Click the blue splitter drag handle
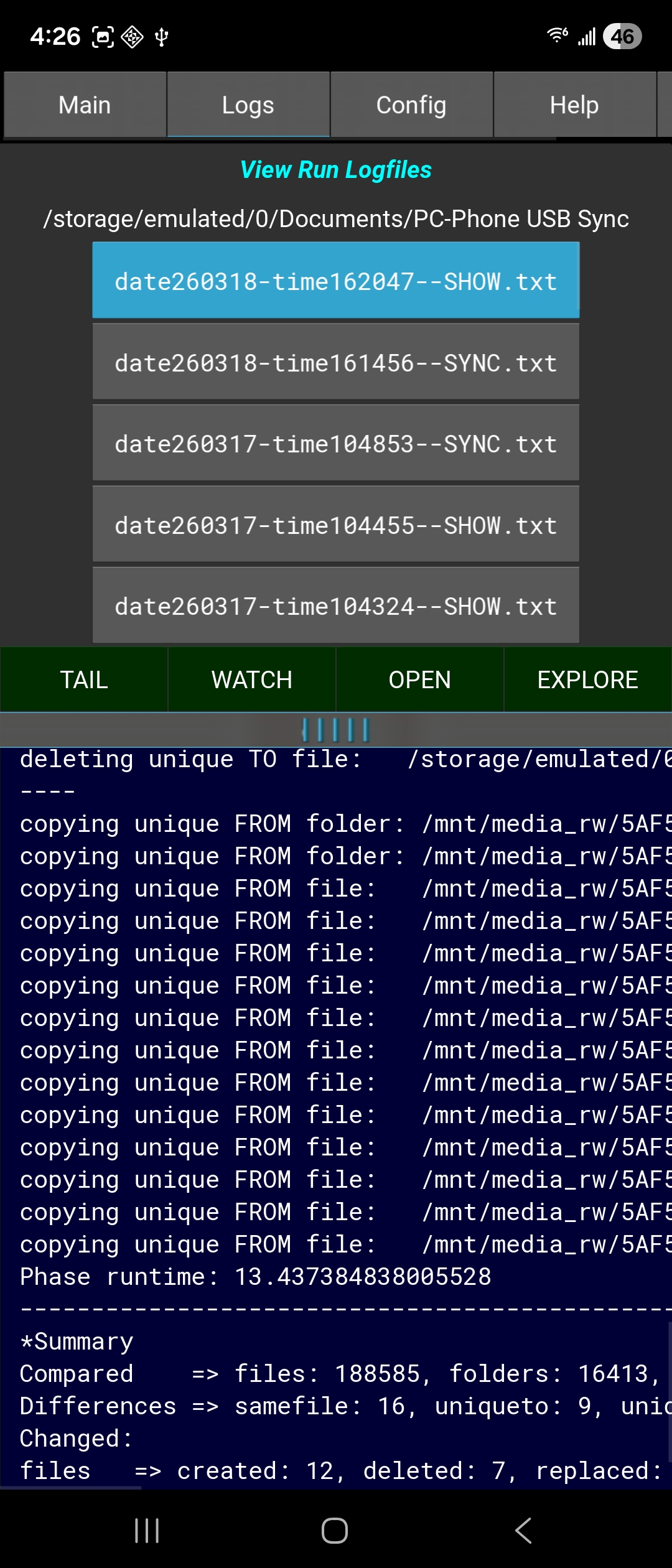 coord(336,730)
